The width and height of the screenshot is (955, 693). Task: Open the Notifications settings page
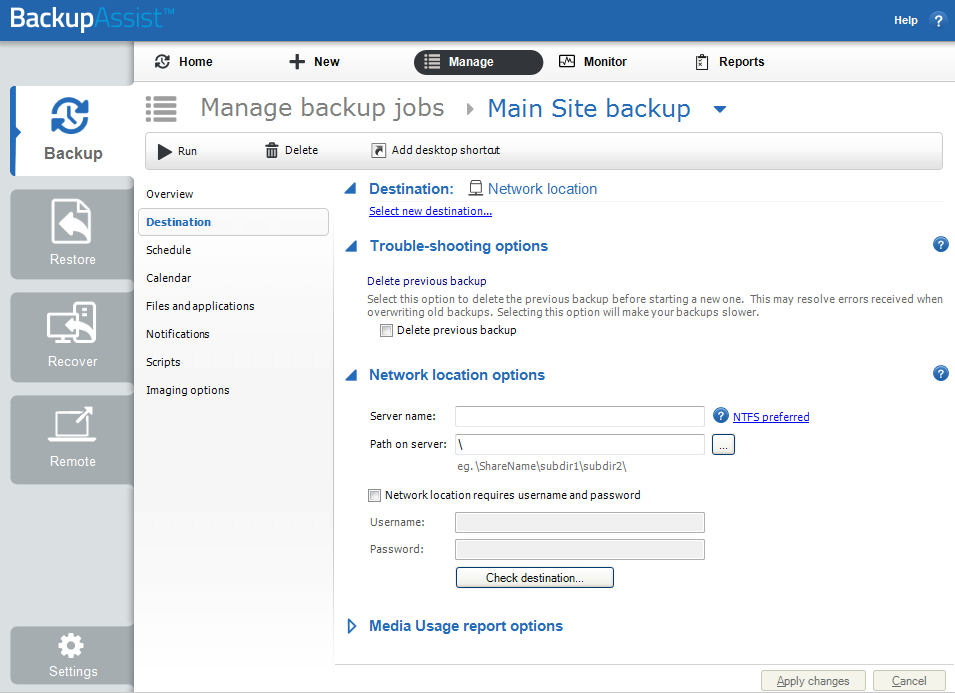(x=177, y=334)
